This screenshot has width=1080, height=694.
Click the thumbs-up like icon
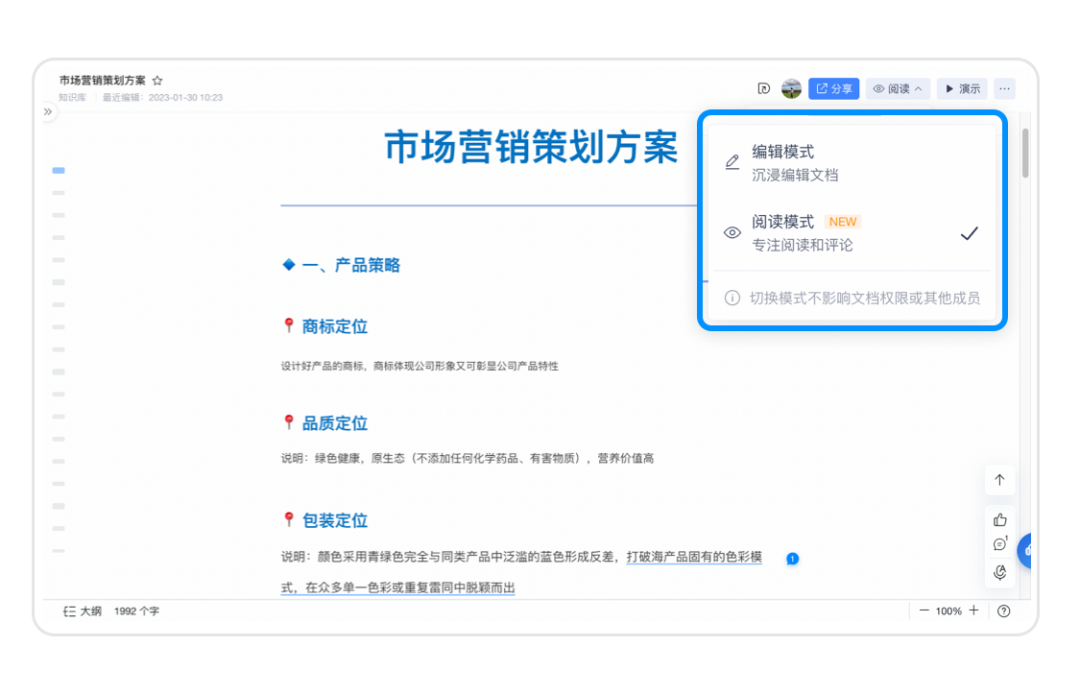click(x=1000, y=518)
